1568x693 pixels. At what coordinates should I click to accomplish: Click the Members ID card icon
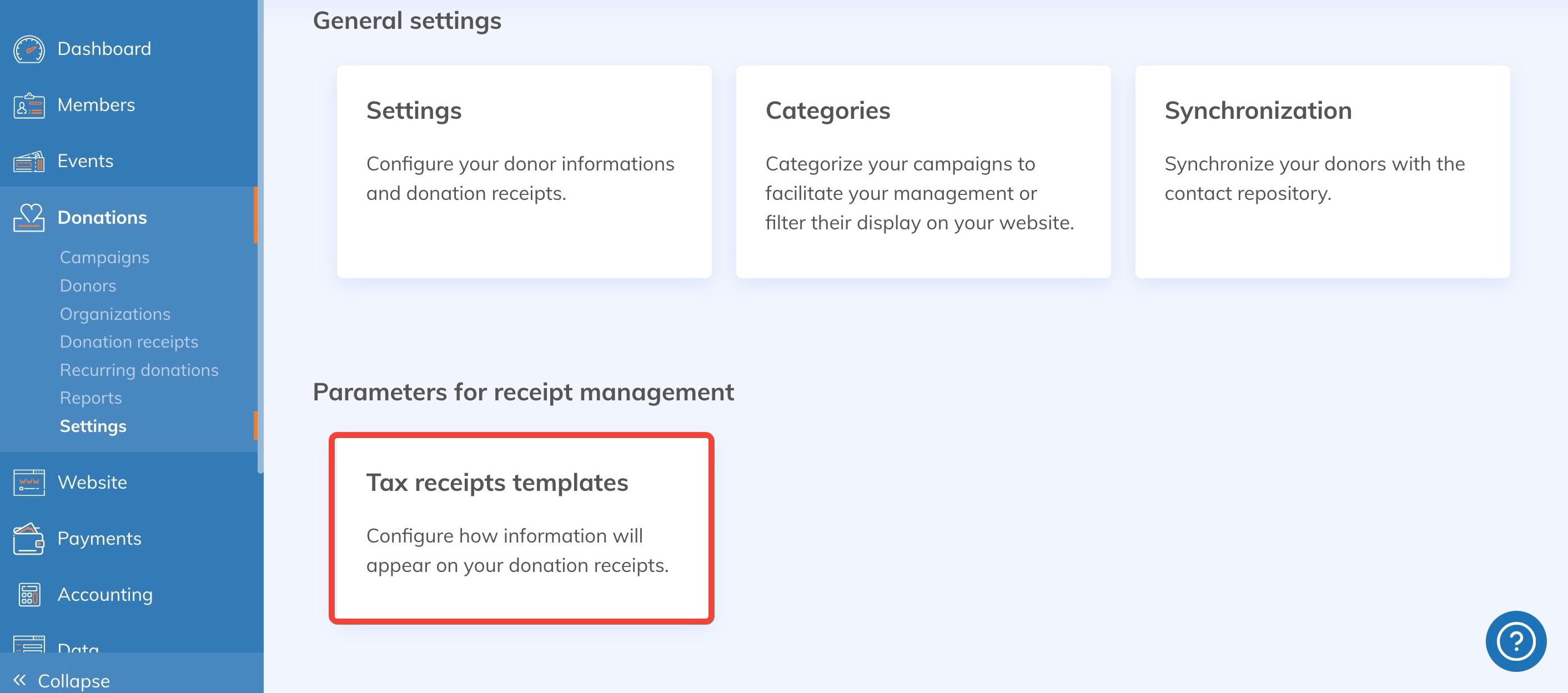coord(29,106)
